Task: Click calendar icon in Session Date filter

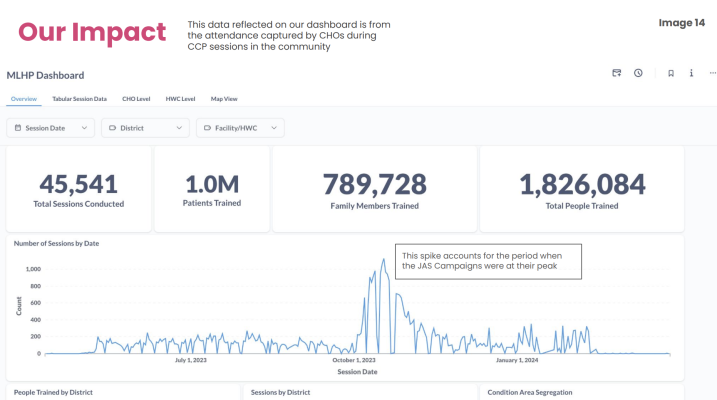Action: click(17, 128)
